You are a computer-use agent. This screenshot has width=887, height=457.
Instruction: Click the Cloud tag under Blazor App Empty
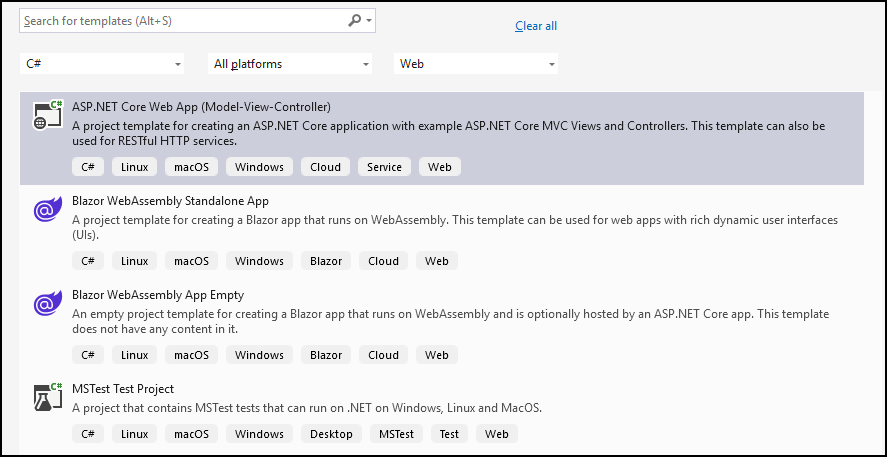click(383, 355)
